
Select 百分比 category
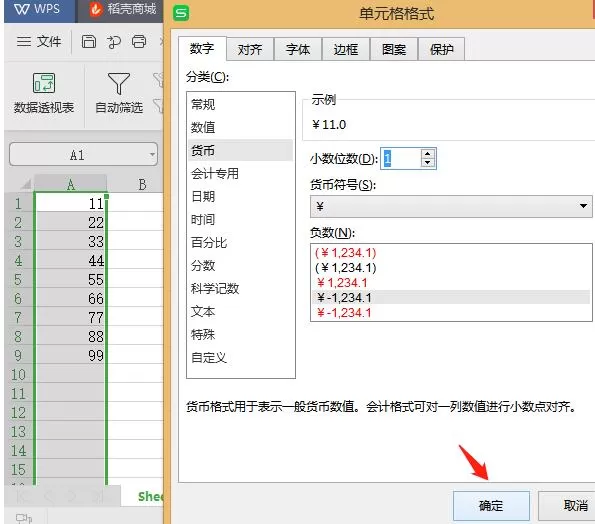241,242
